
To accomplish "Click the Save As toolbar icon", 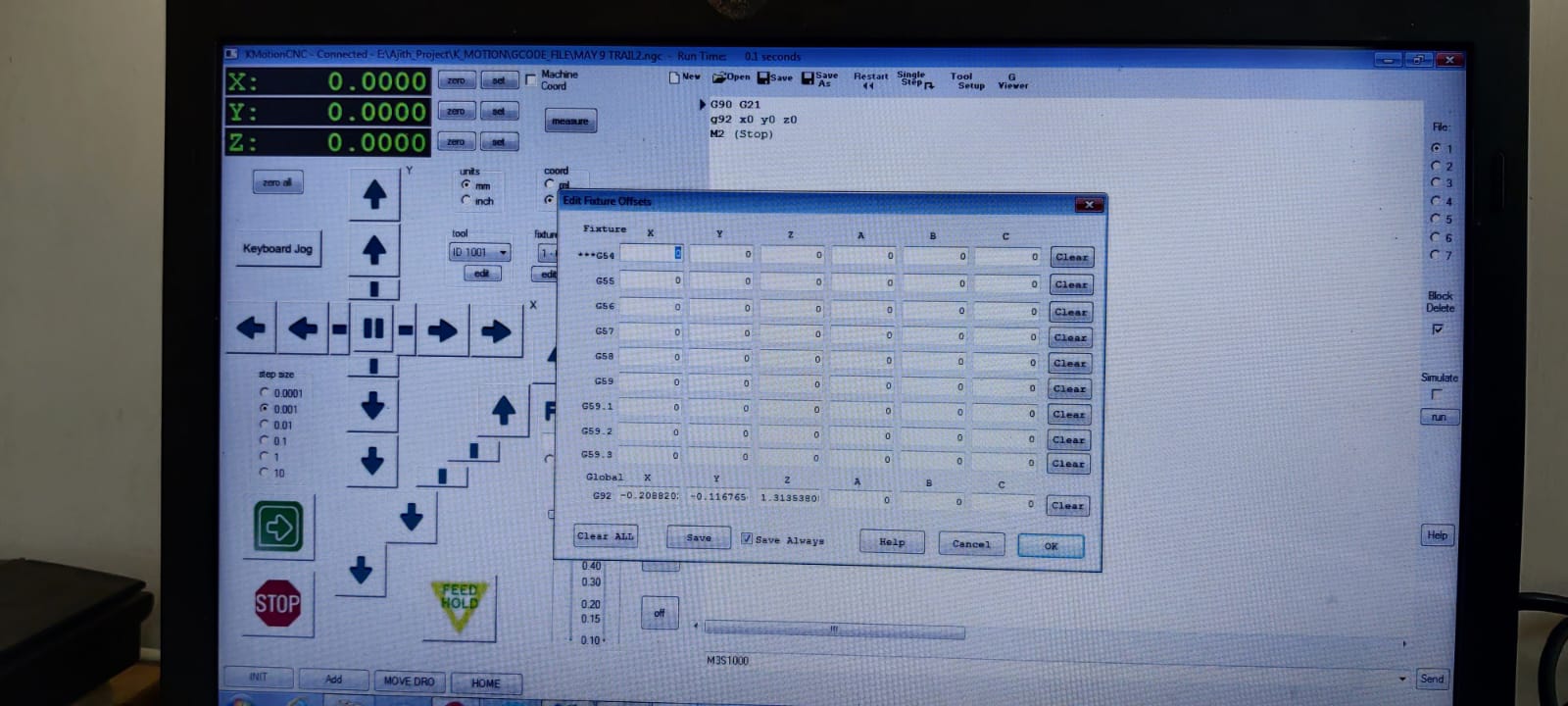I will click(x=819, y=79).
